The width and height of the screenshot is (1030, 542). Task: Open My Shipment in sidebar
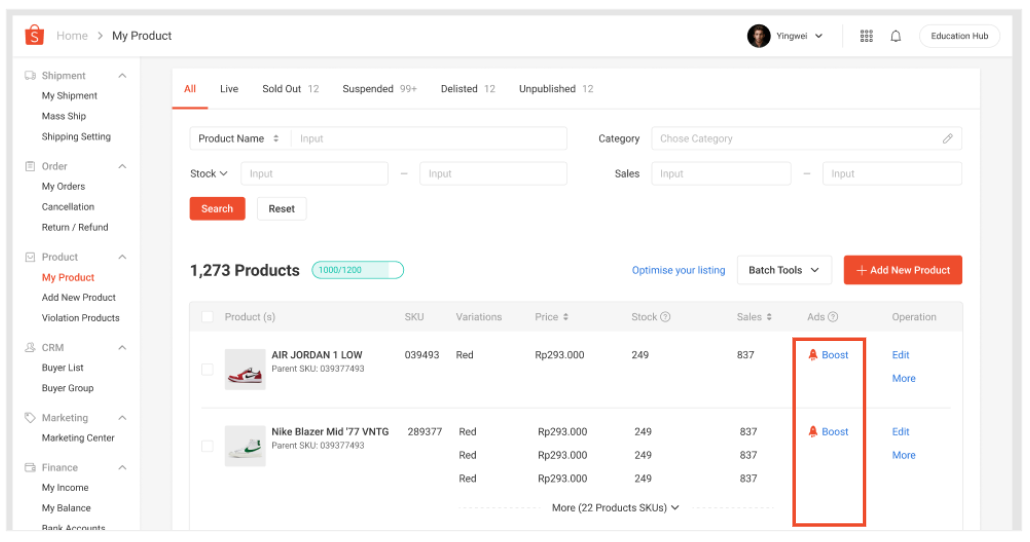(70, 96)
